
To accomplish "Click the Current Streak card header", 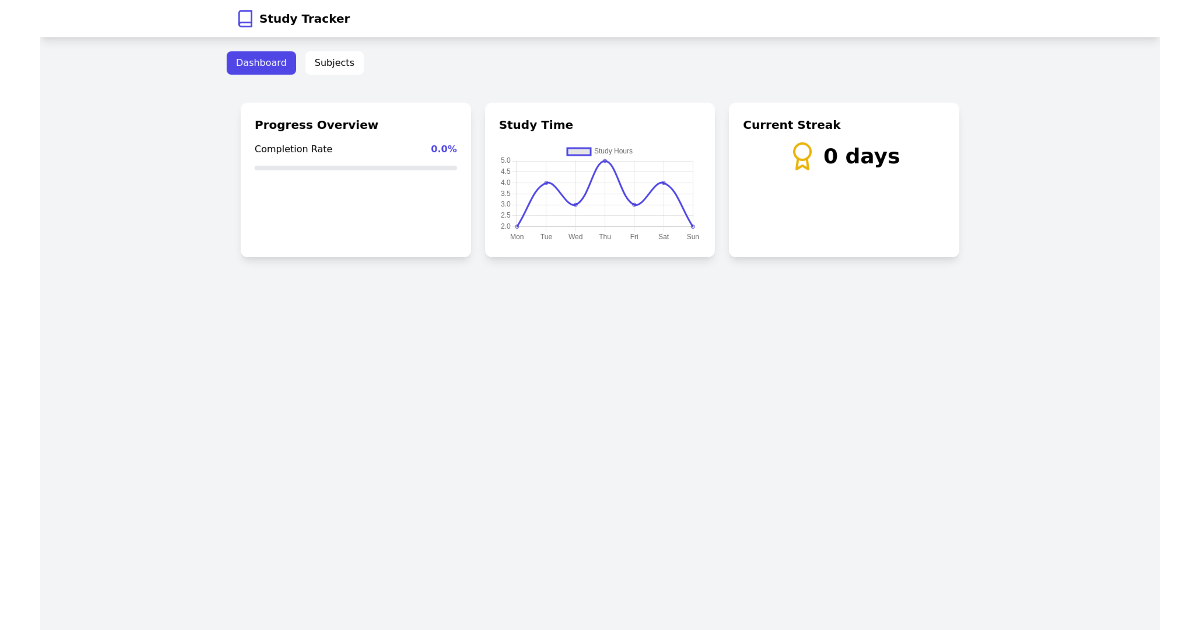I will (791, 124).
